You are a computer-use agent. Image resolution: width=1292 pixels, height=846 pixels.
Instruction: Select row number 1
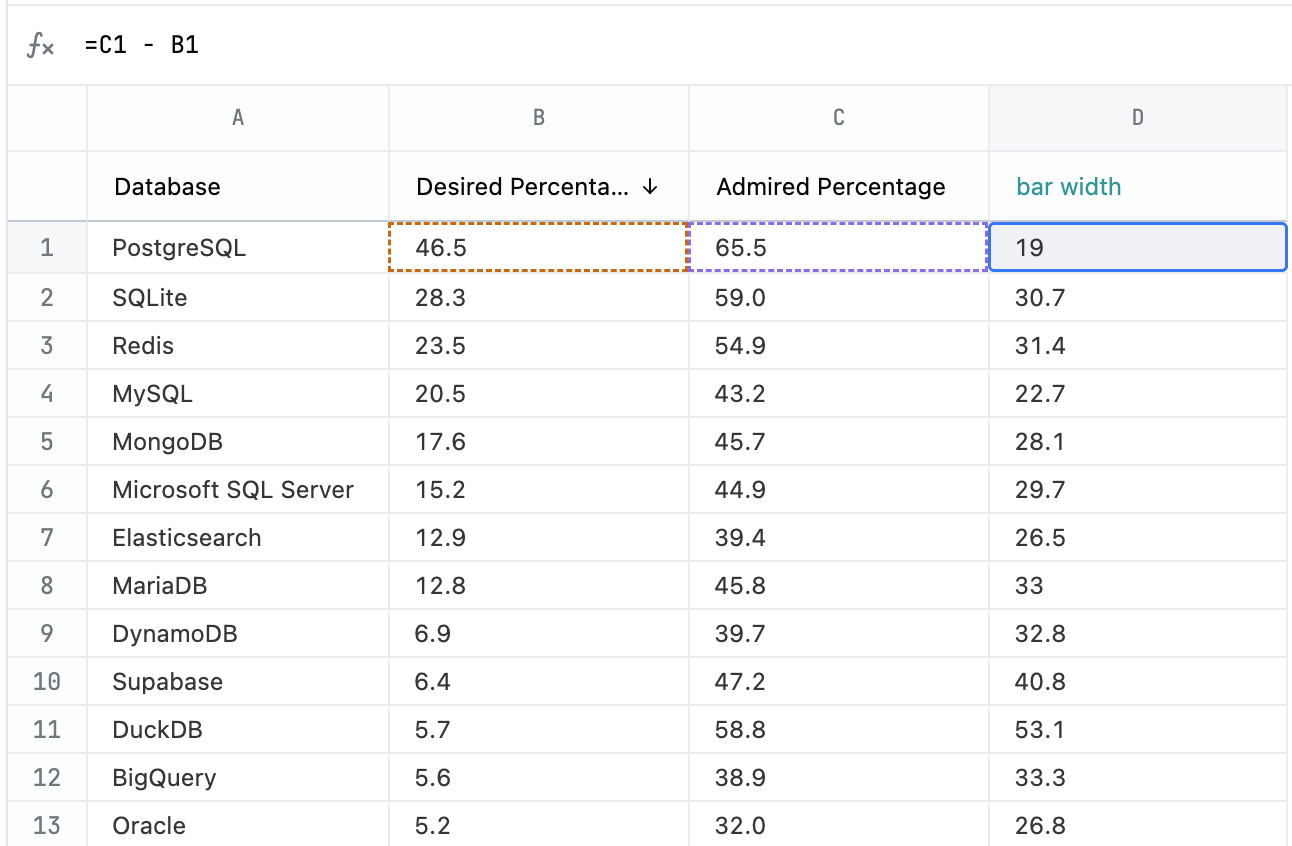(47, 248)
